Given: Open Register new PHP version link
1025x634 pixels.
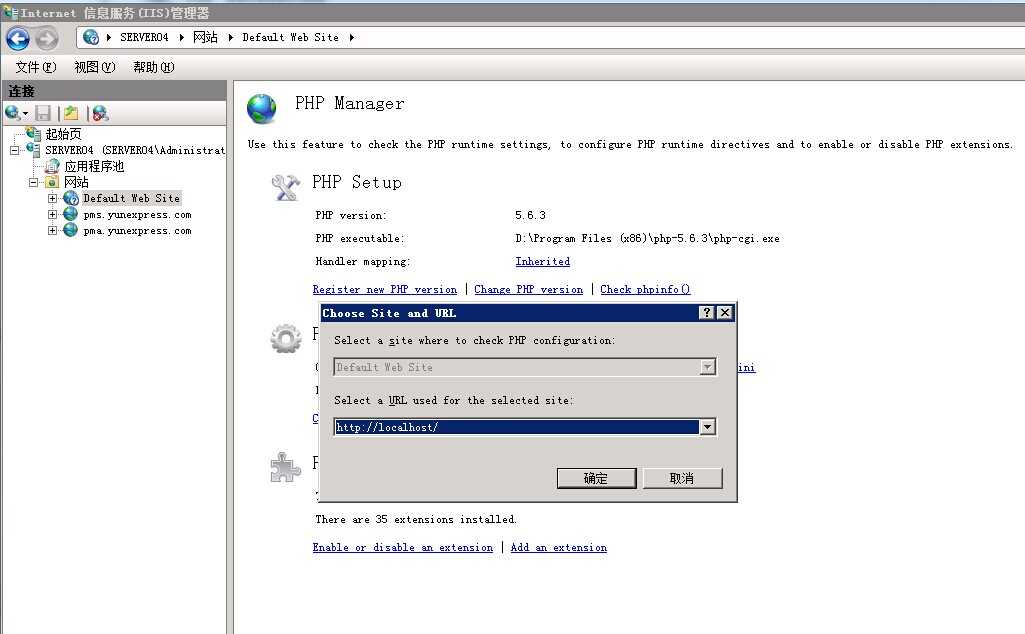Looking at the screenshot, I should [384, 289].
